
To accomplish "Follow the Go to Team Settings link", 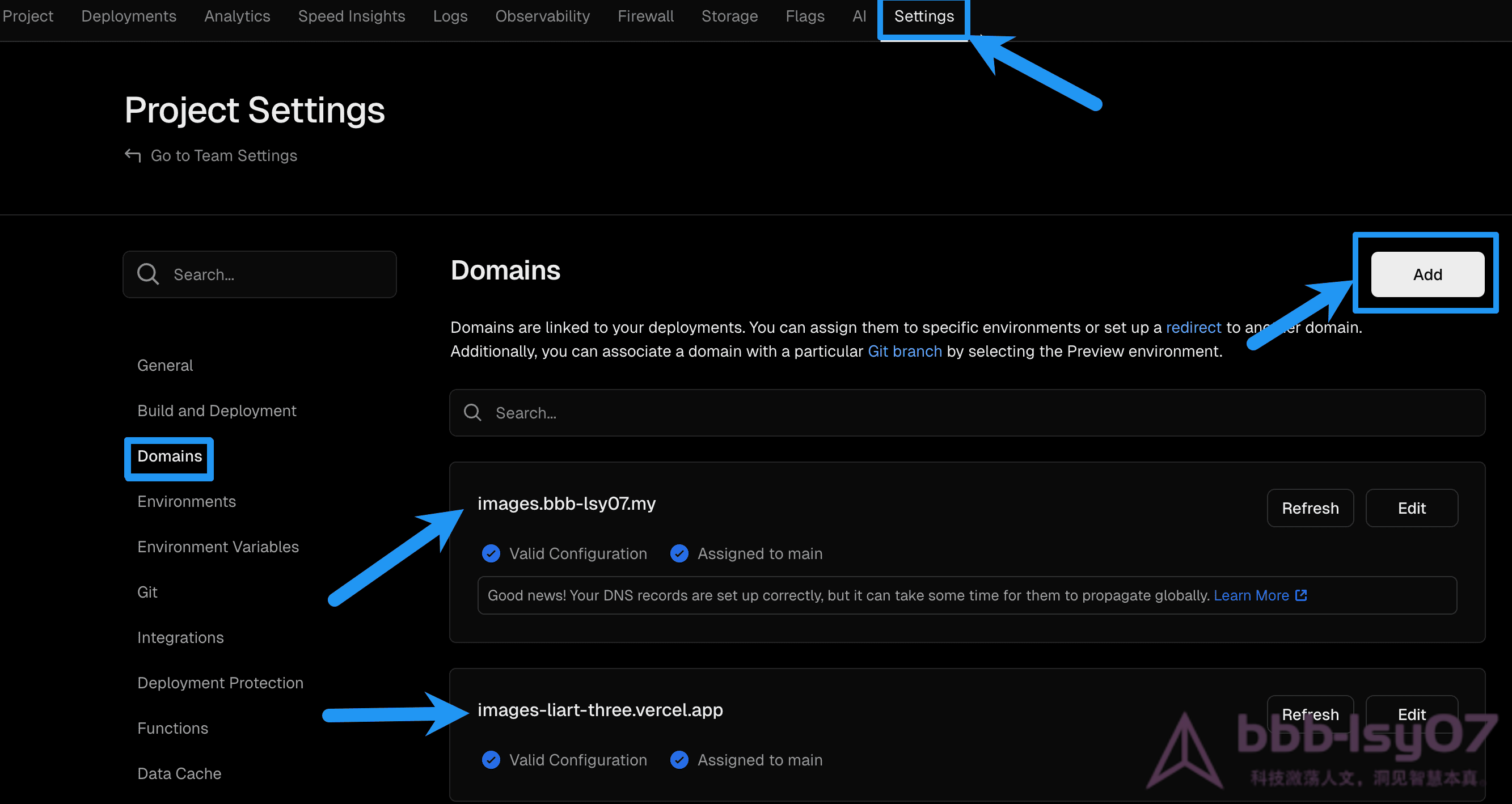I will pyautogui.click(x=223, y=155).
